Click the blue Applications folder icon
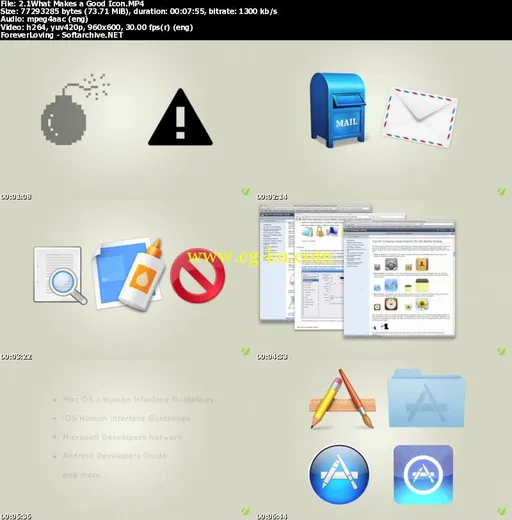Viewport: 512px width, 520px height. (x=426, y=398)
